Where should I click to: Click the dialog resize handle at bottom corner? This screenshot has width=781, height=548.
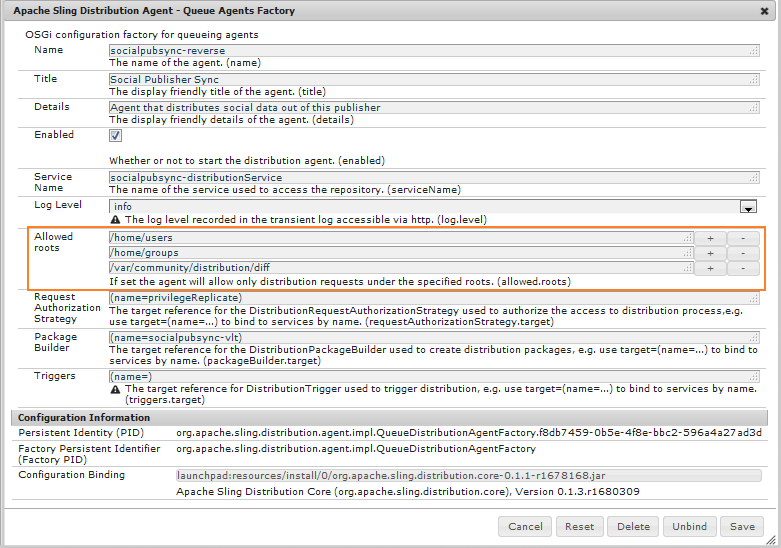coord(771,540)
